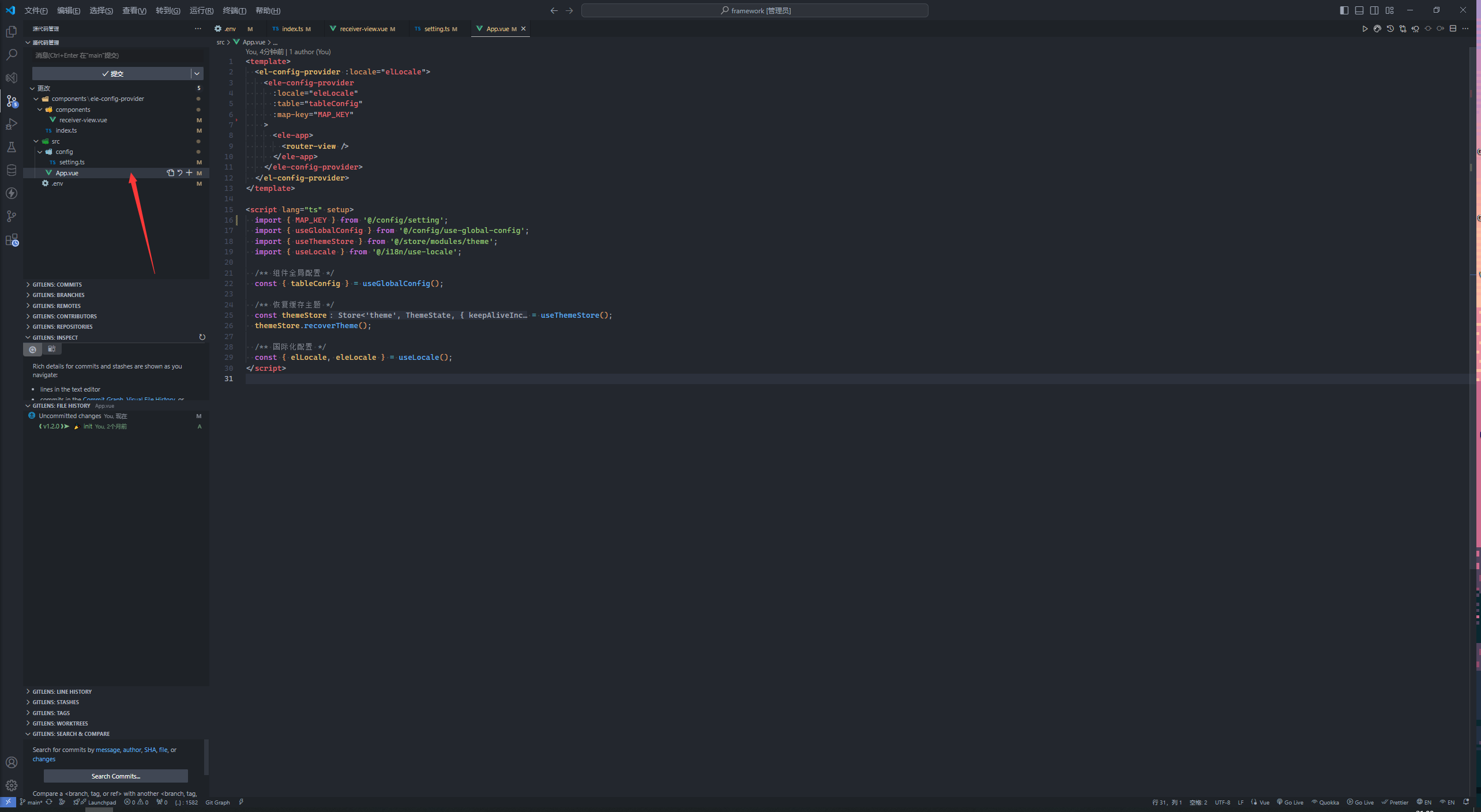Open the 编辑(E) menu
This screenshot has height=812, width=1481.
pyautogui.click(x=69, y=10)
